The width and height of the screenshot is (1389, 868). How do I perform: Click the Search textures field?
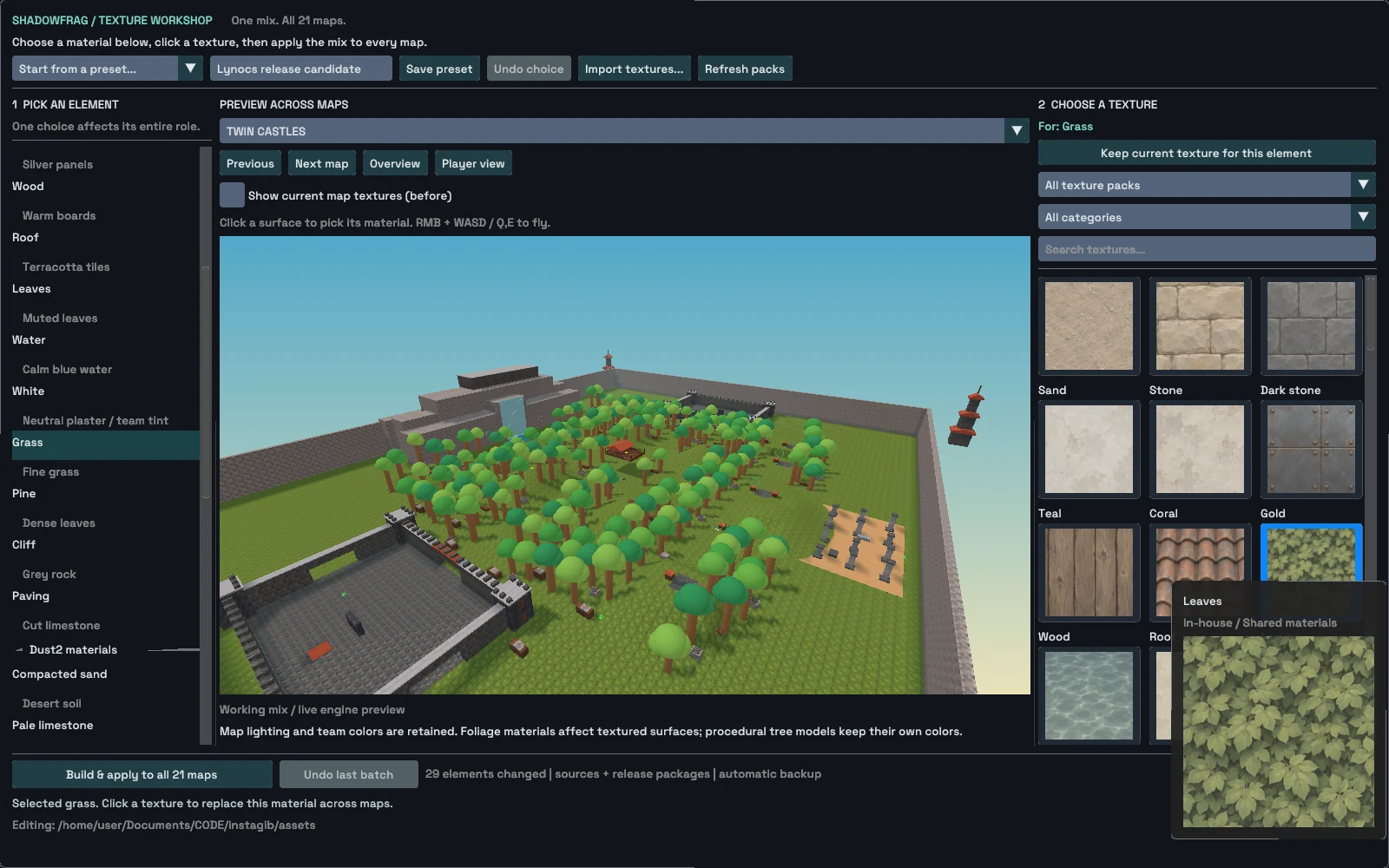[1207, 249]
